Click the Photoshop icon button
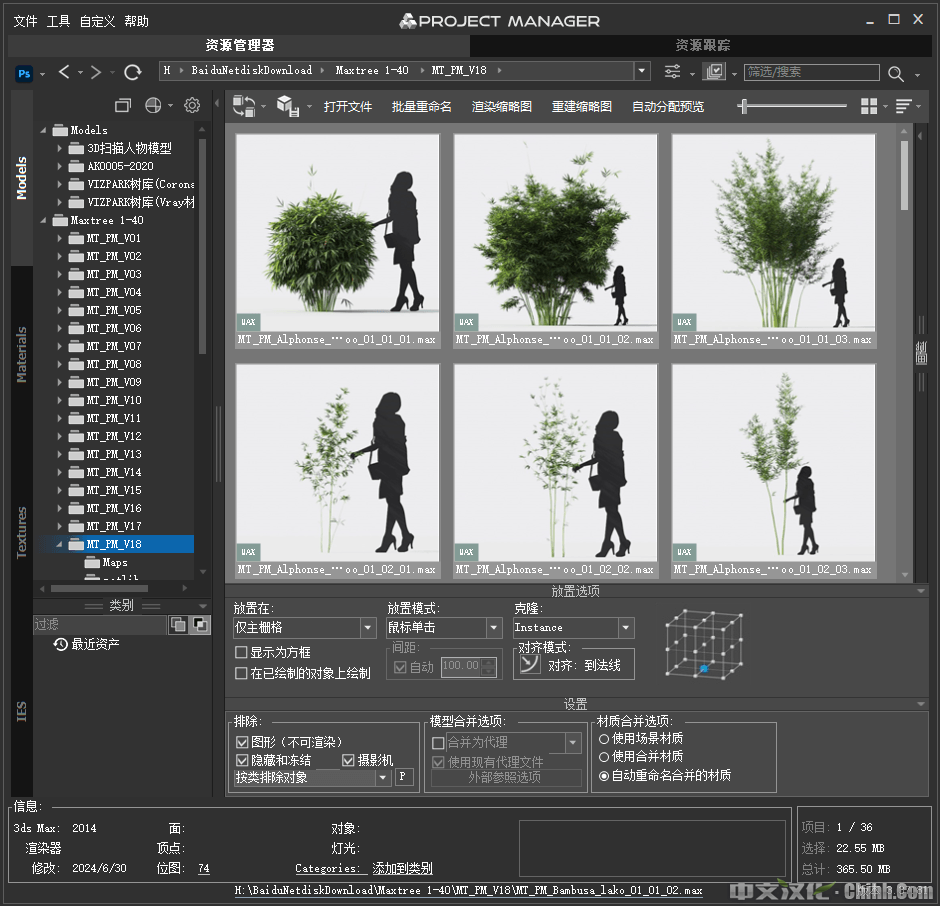 coord(25,72)
